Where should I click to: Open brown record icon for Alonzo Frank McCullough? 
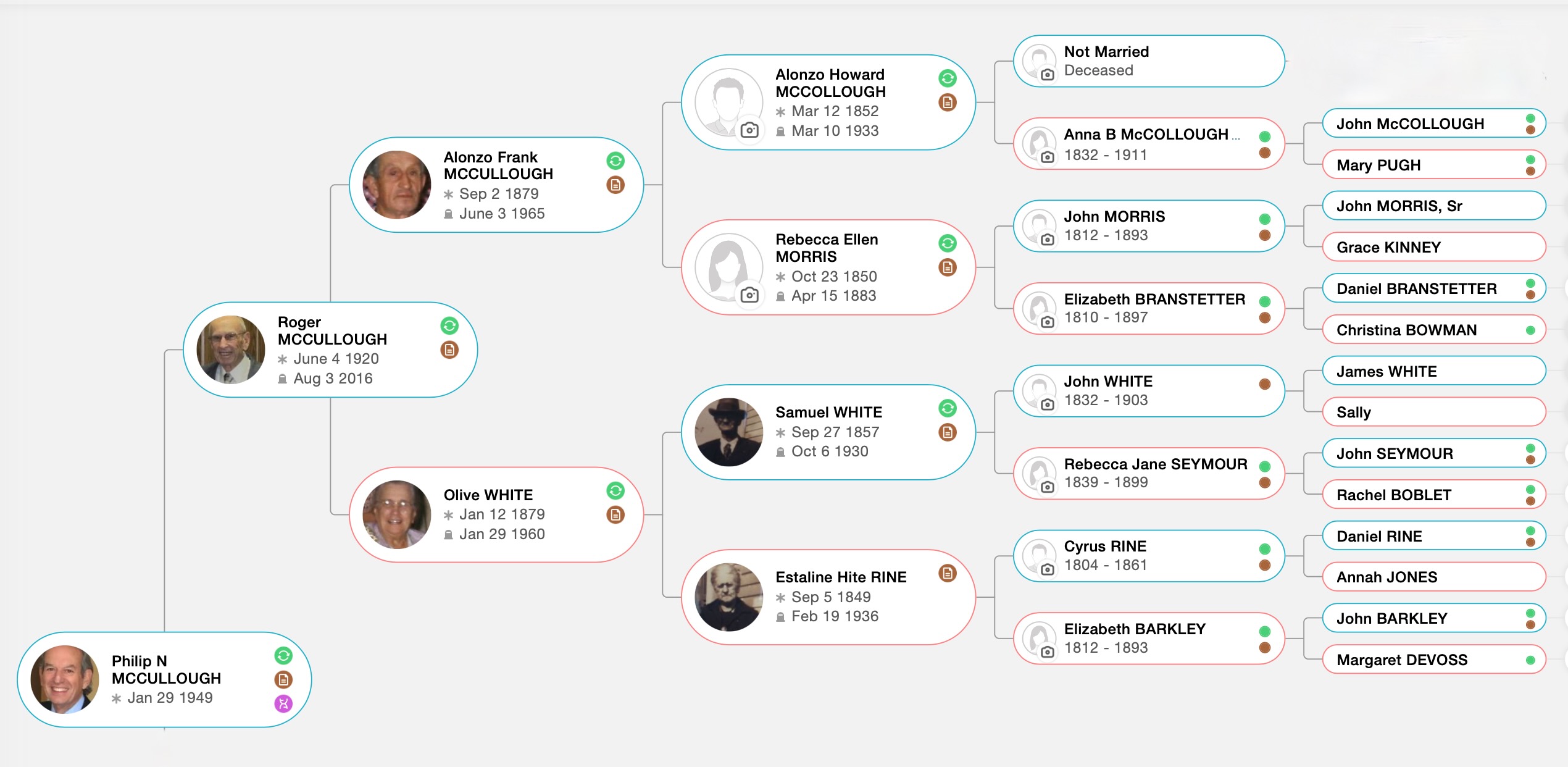615,185
